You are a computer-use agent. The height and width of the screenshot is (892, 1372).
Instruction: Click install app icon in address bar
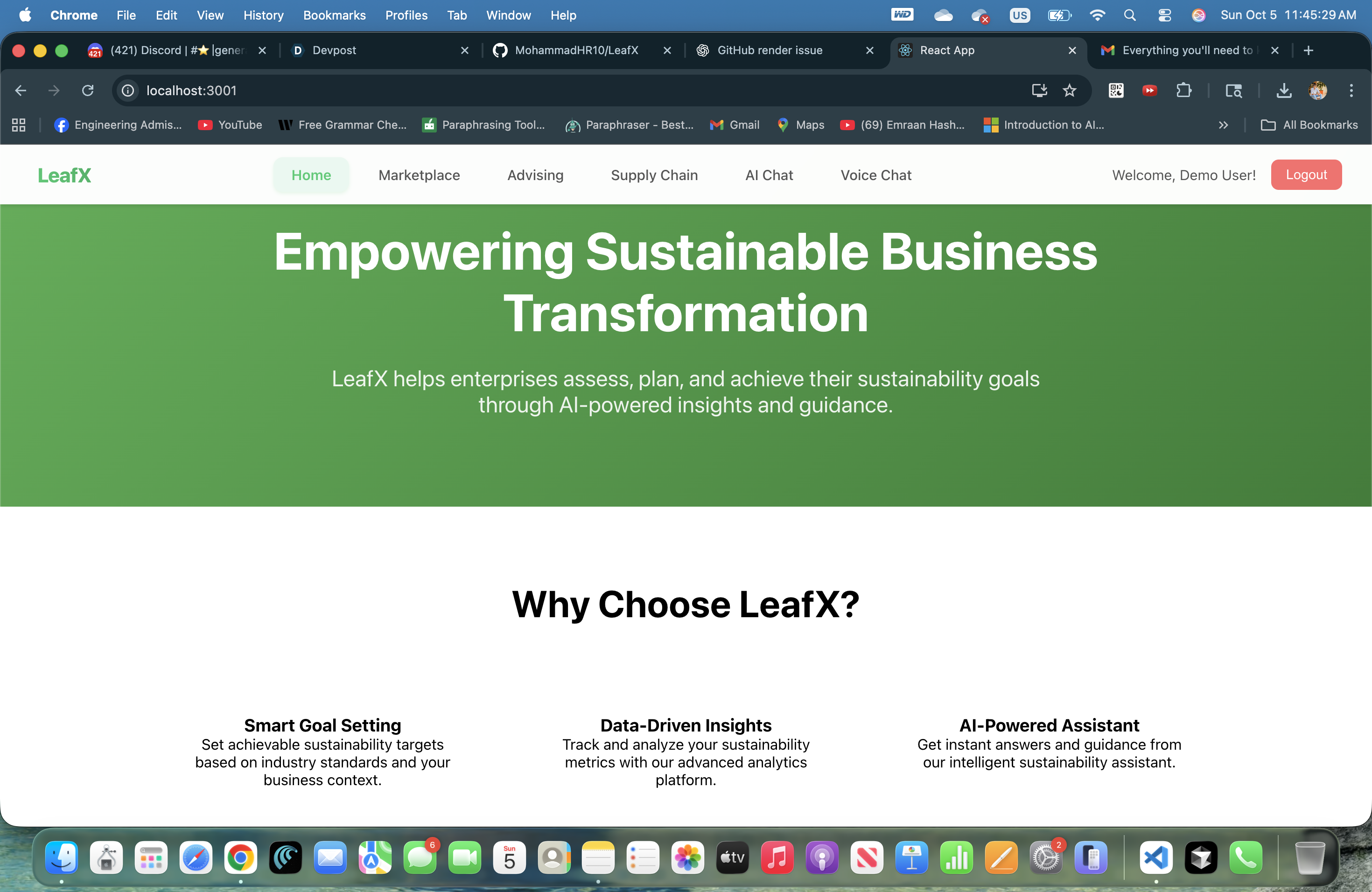(1039, 91)
